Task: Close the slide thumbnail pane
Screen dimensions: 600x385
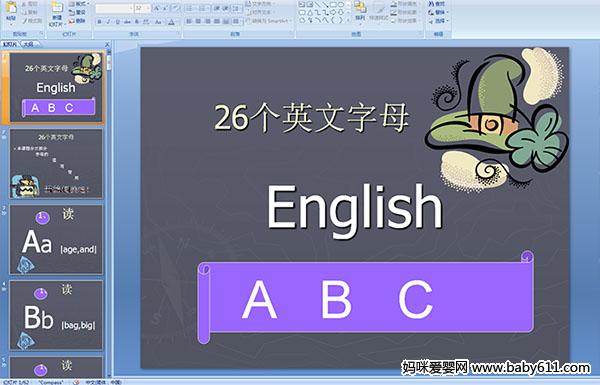Action: [107, 44]
